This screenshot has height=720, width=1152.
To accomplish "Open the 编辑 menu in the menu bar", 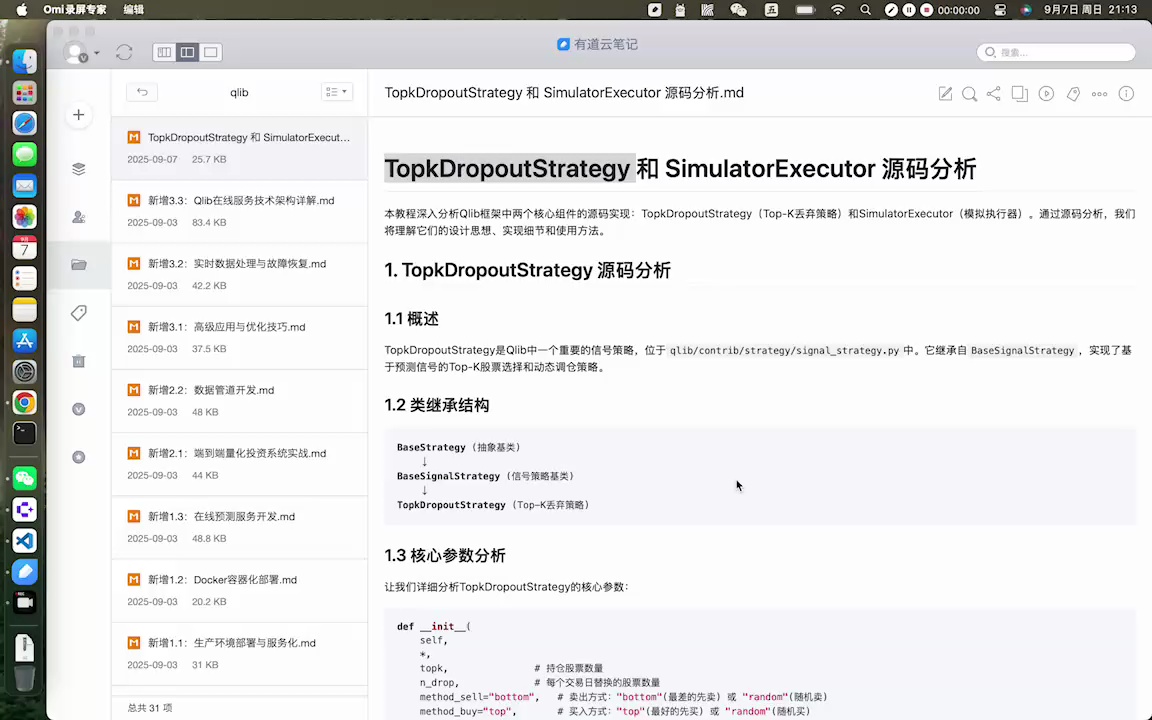I will point(133,11).
